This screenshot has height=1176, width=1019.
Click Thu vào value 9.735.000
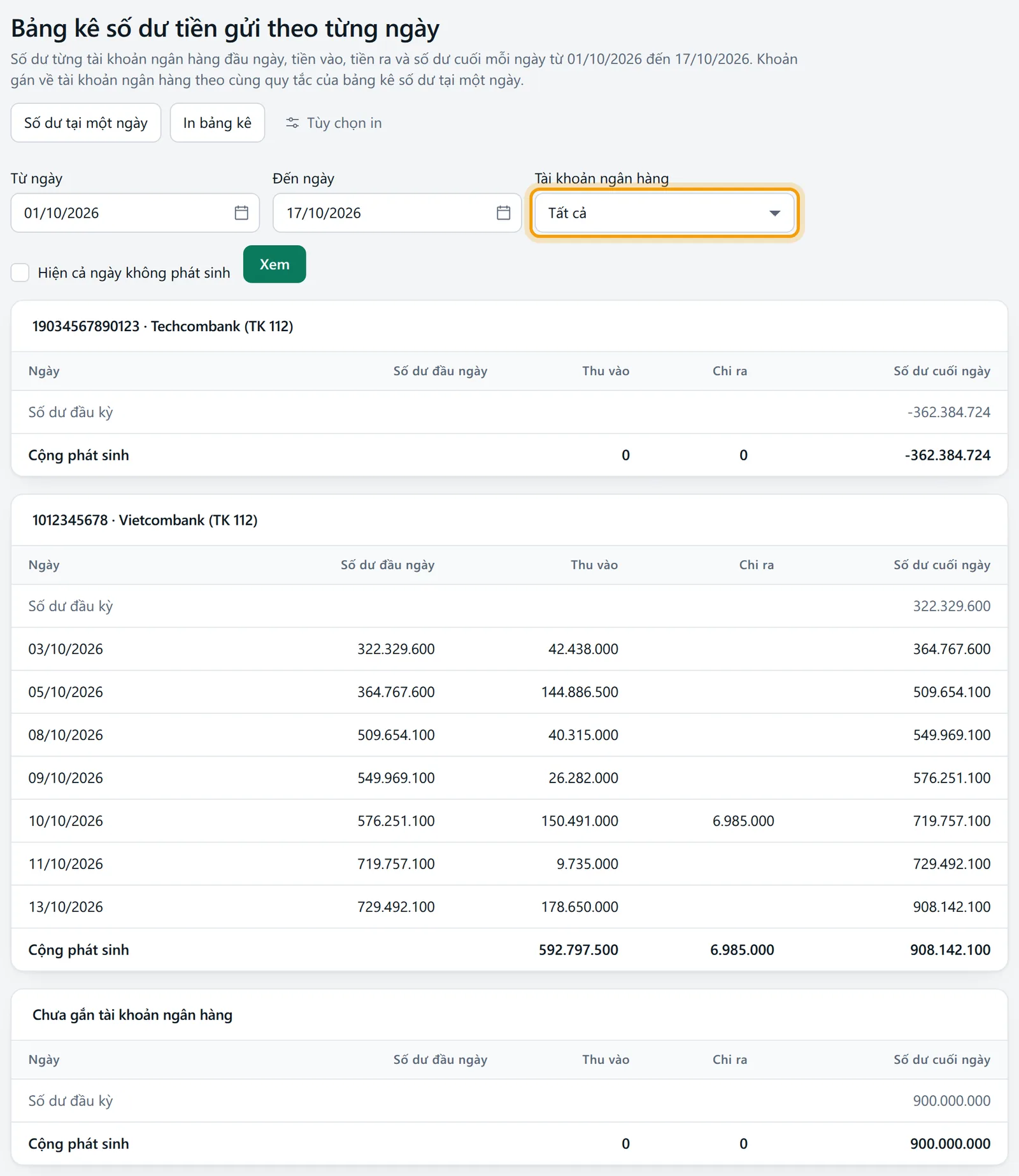coord(587,864)
